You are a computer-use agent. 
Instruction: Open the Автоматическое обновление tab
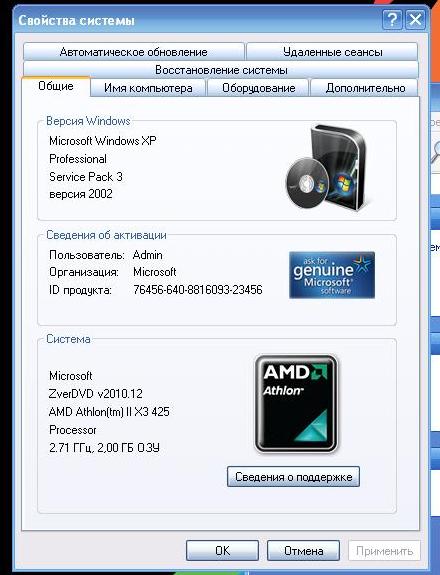133,52
